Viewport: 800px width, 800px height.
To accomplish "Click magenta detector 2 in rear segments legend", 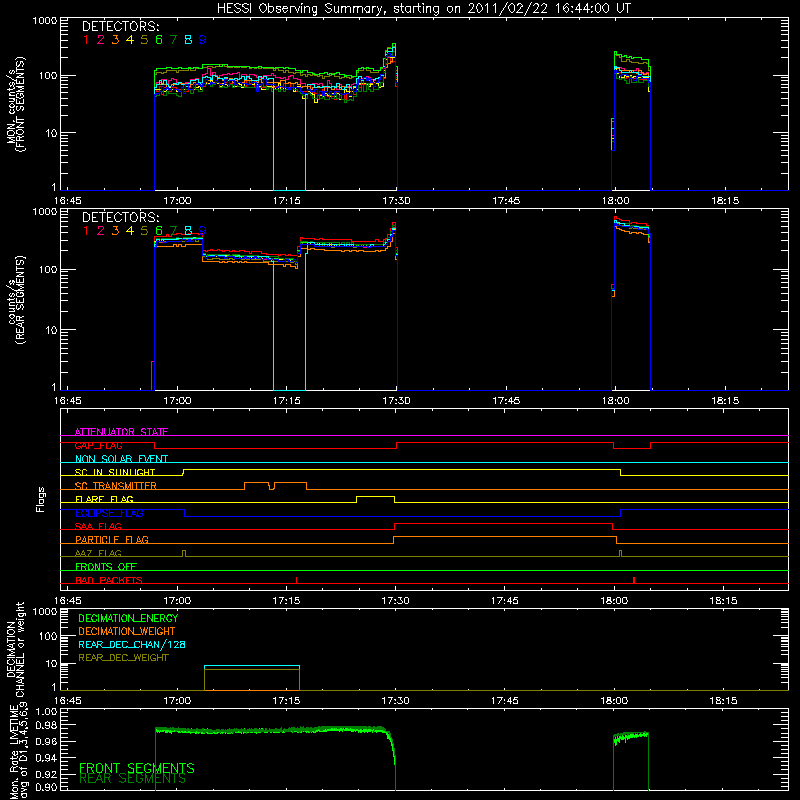I will (101, 231).
